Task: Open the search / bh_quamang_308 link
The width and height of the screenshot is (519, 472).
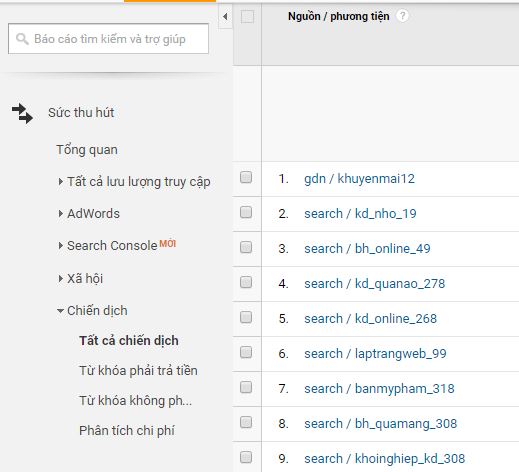Action: coord(380,424)
